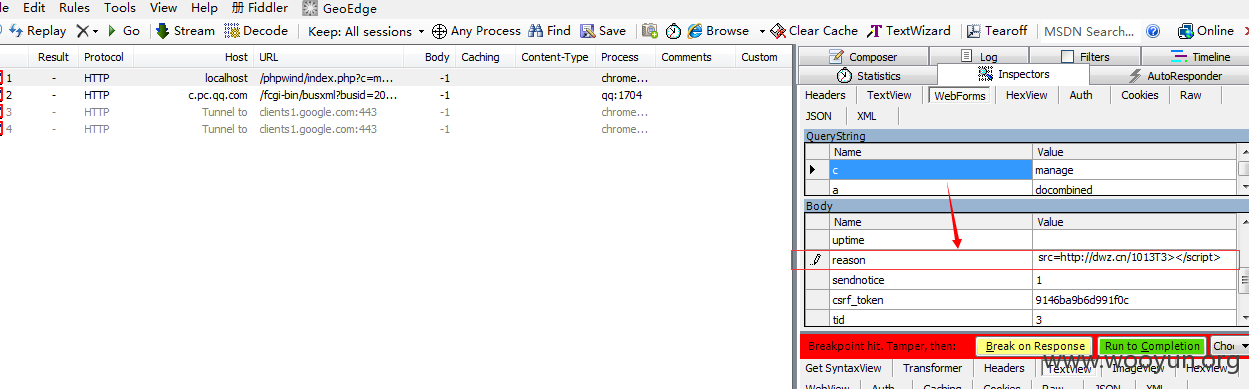Viewport: 1249px width, 389px height.
Task: Click the Find binoculars icon
Action: pos(535,31)
